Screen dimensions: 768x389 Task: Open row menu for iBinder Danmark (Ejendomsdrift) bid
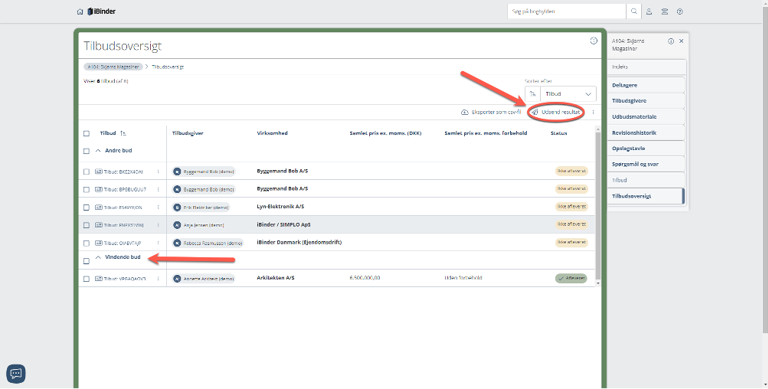158,243
